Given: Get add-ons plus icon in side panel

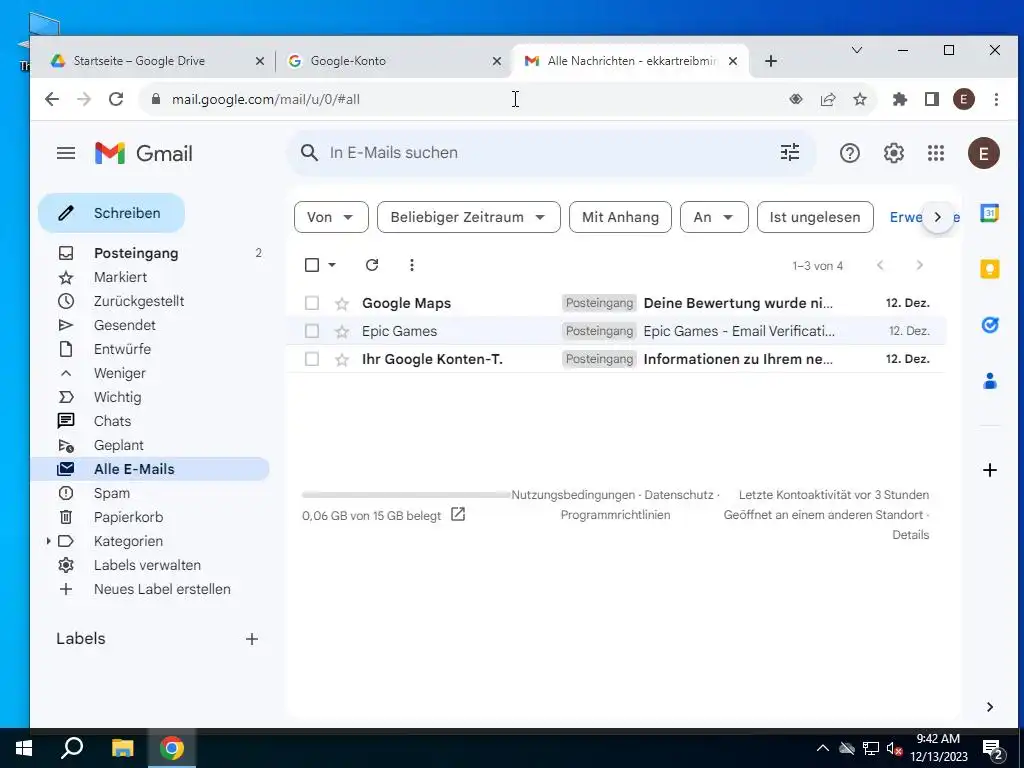Looking at the screenshot, I should pyautogui.click(x=989, y=470).
